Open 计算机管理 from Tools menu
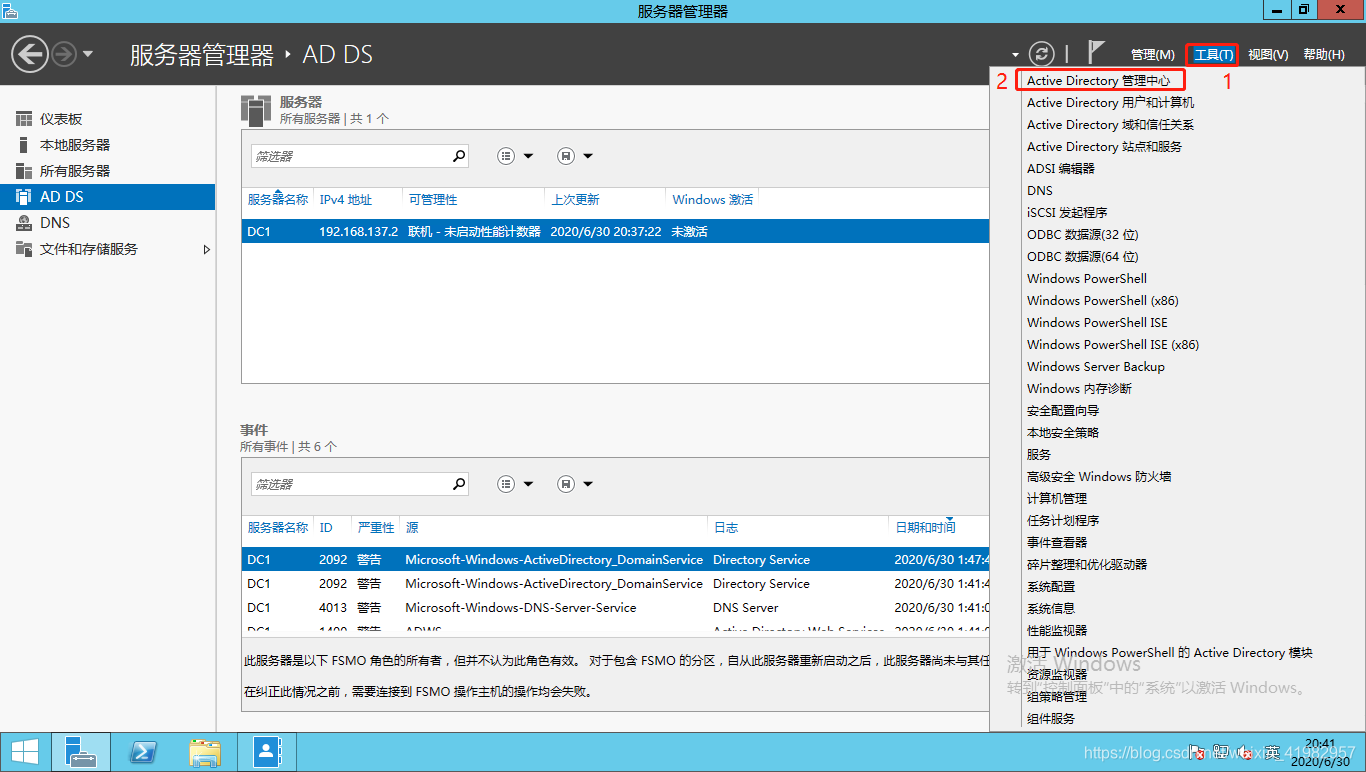Viewport: 1366px width, 772px height. 1057,498
